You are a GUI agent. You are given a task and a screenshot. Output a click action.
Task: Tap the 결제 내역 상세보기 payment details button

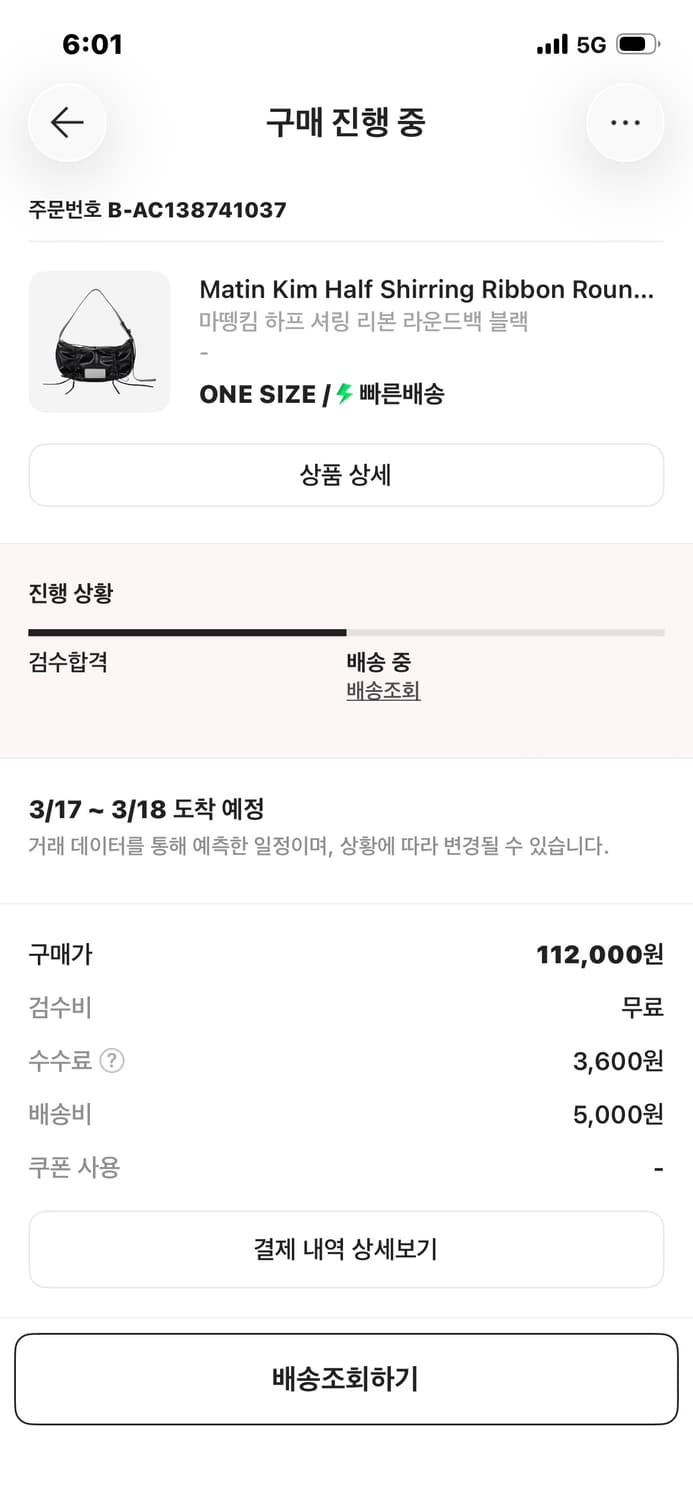coord(346,1248)
